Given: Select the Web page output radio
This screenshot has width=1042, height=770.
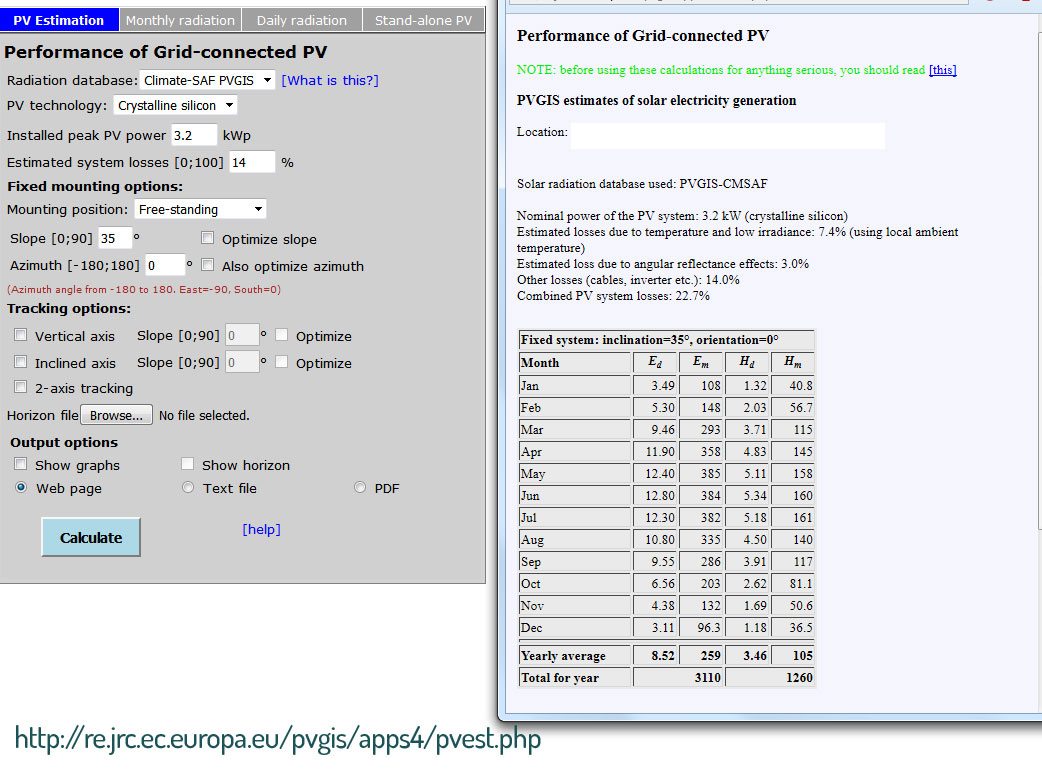Looking at the screenshot, I should 21,488.
